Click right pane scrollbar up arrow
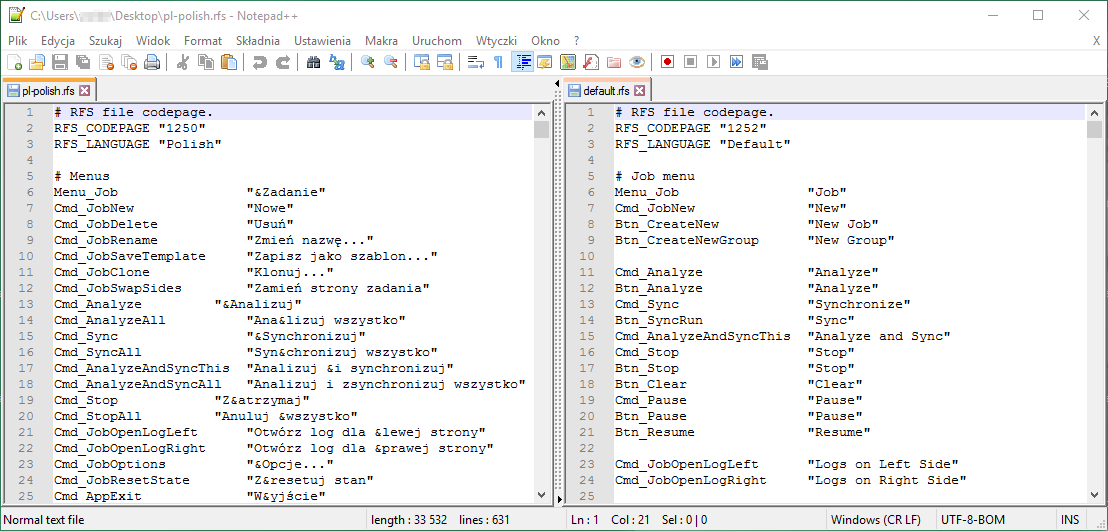 pyautogui.click(x=1094, y=112)
